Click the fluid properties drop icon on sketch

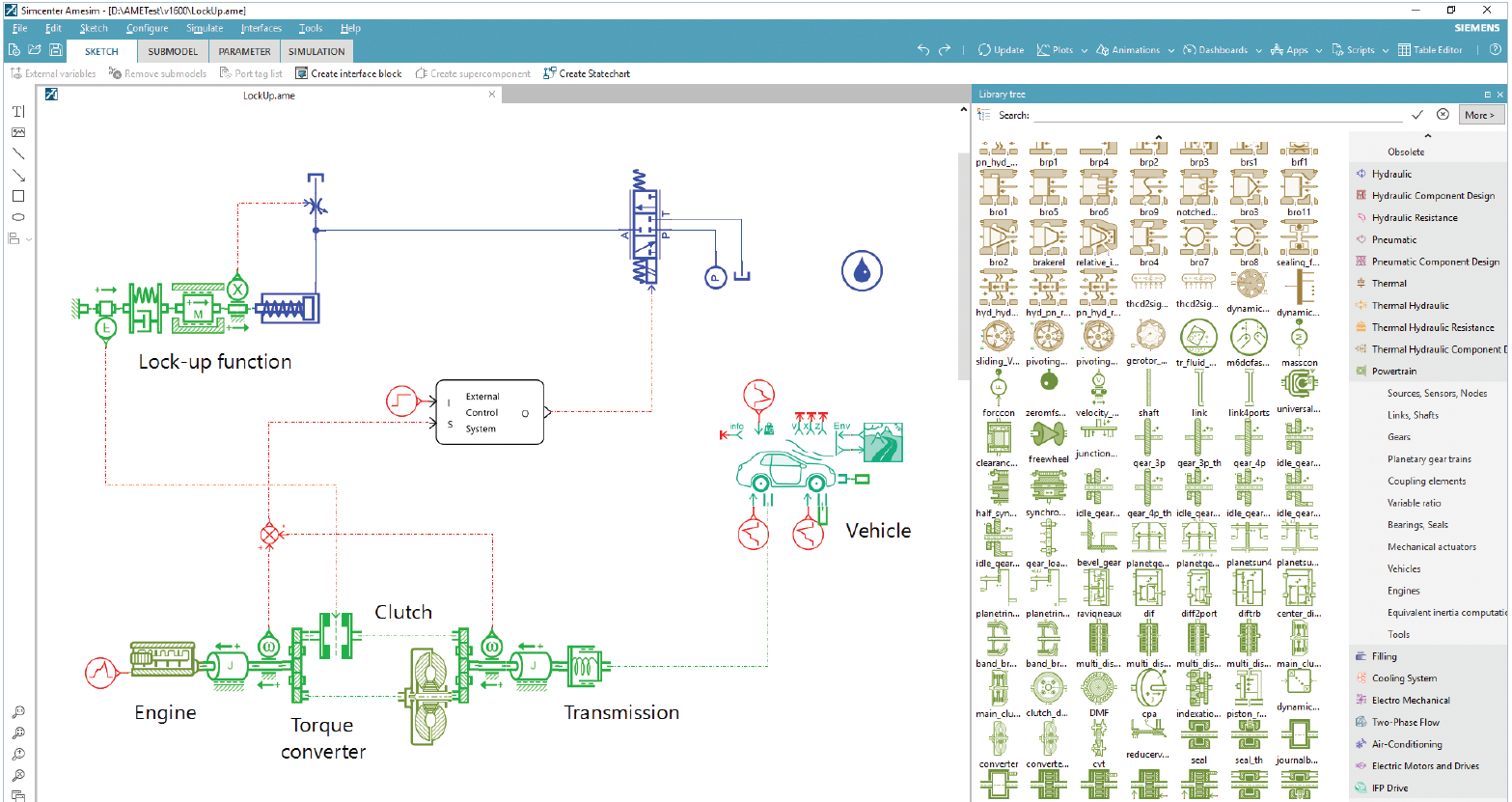click(x=863, y=271)
